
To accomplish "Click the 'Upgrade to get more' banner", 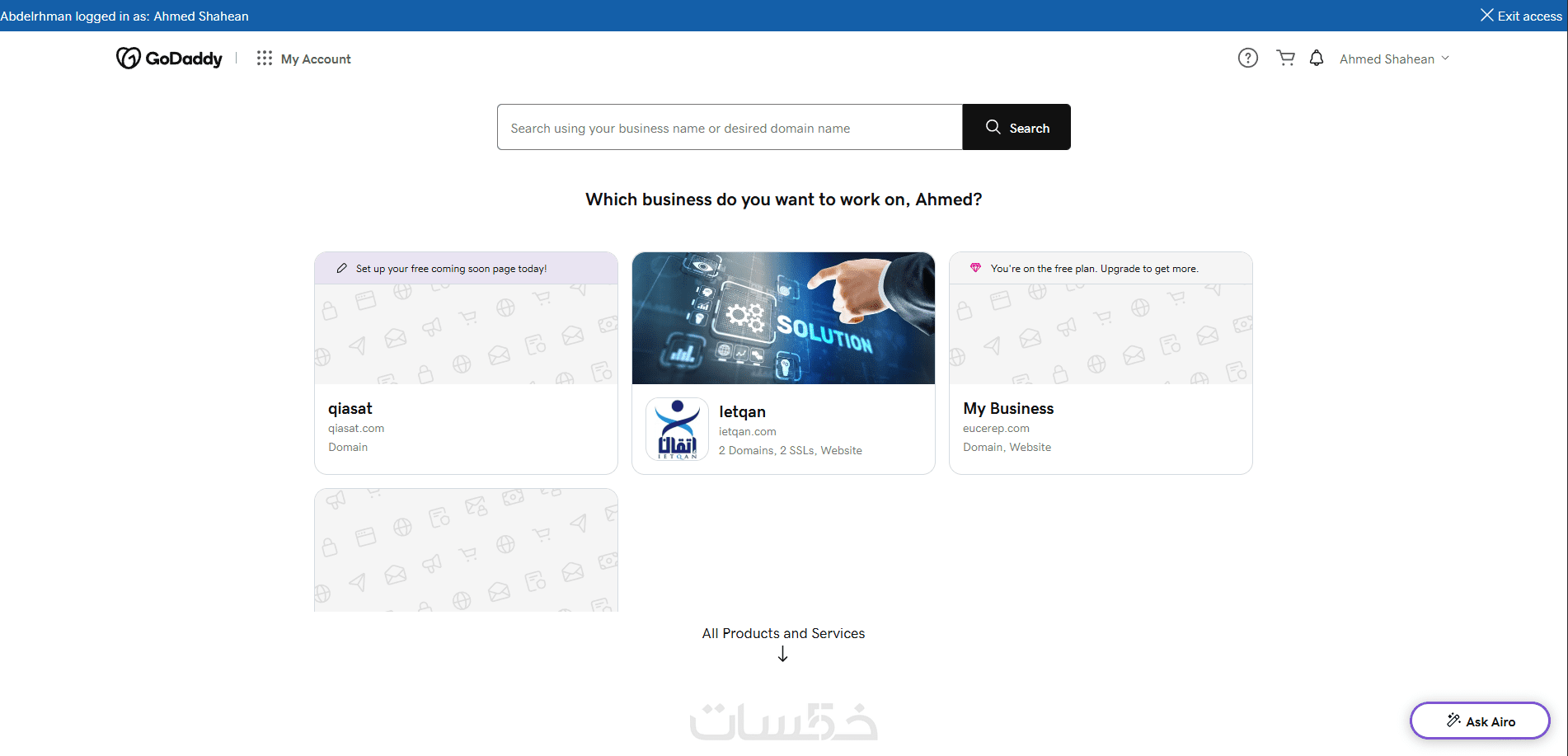I will [1101, 268].
